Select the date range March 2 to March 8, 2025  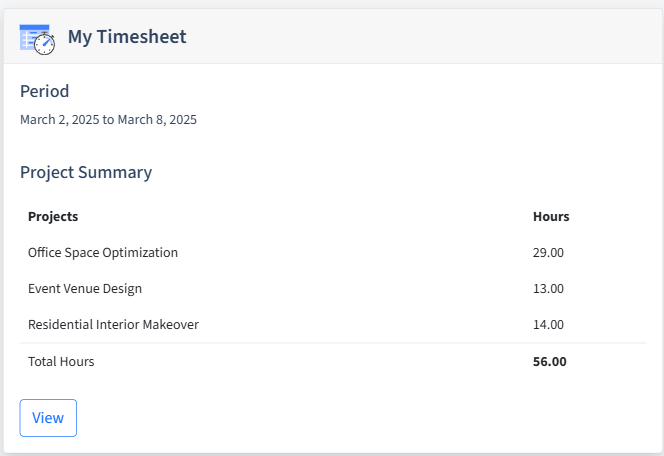point(108,120)
